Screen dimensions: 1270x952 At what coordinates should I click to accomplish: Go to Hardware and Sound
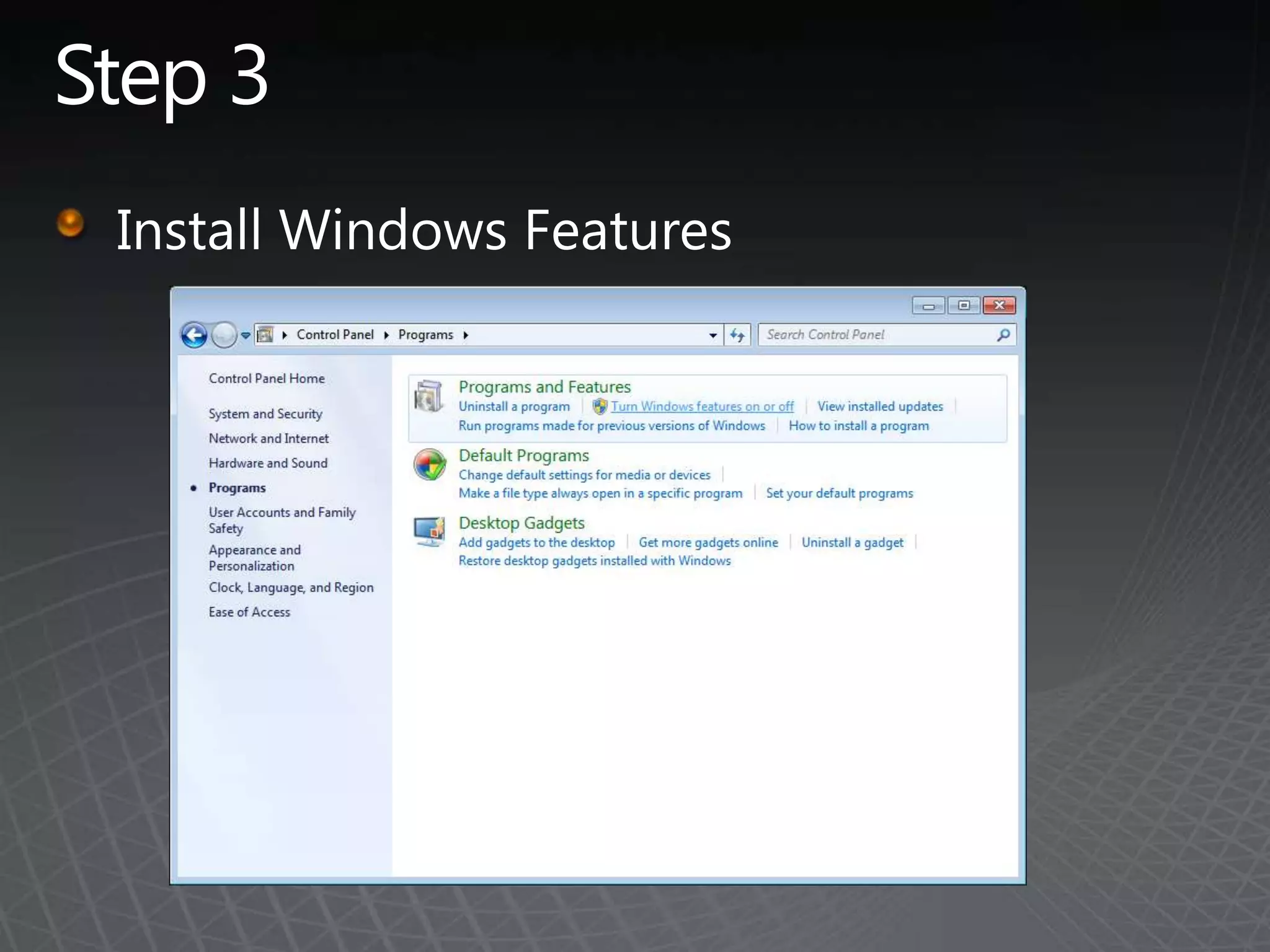click(268, 463)
